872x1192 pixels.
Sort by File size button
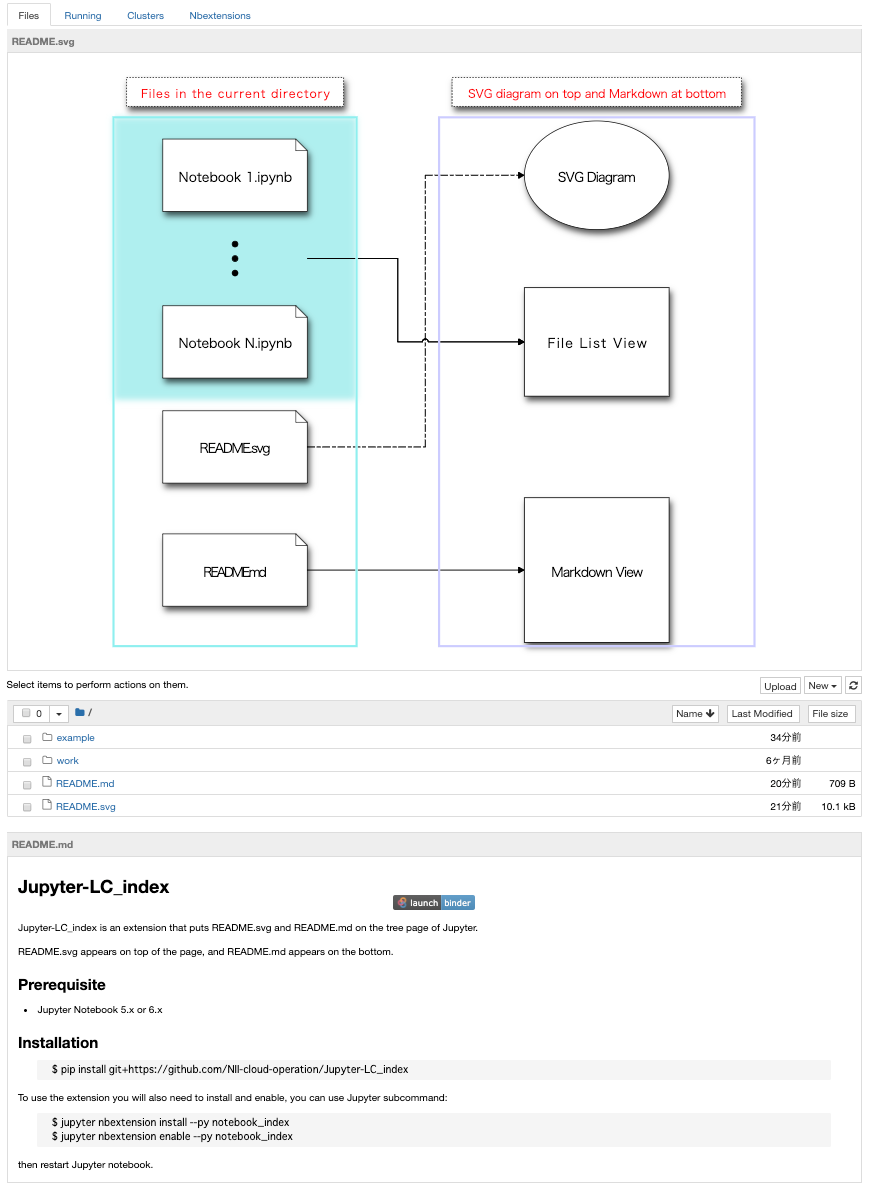(830, 714)
